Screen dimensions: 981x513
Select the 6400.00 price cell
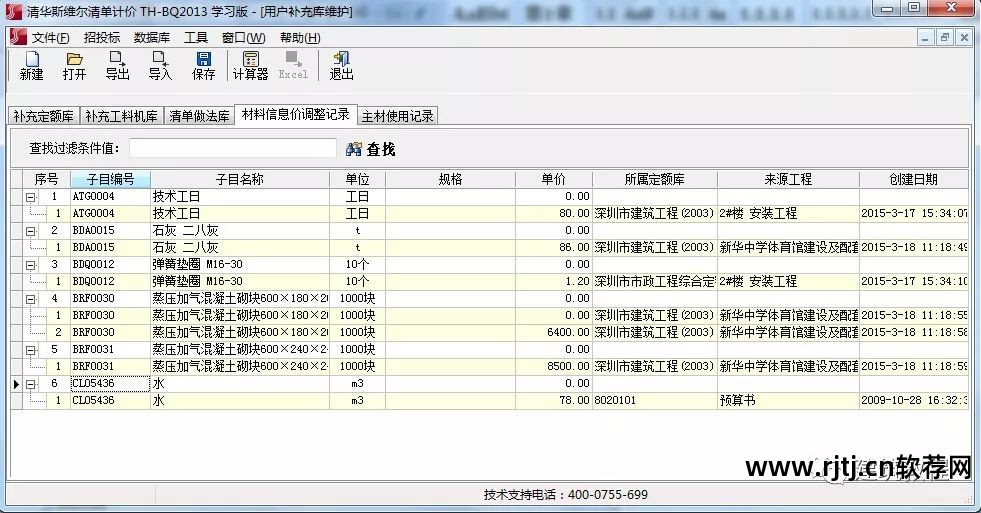tap(554, 332)
